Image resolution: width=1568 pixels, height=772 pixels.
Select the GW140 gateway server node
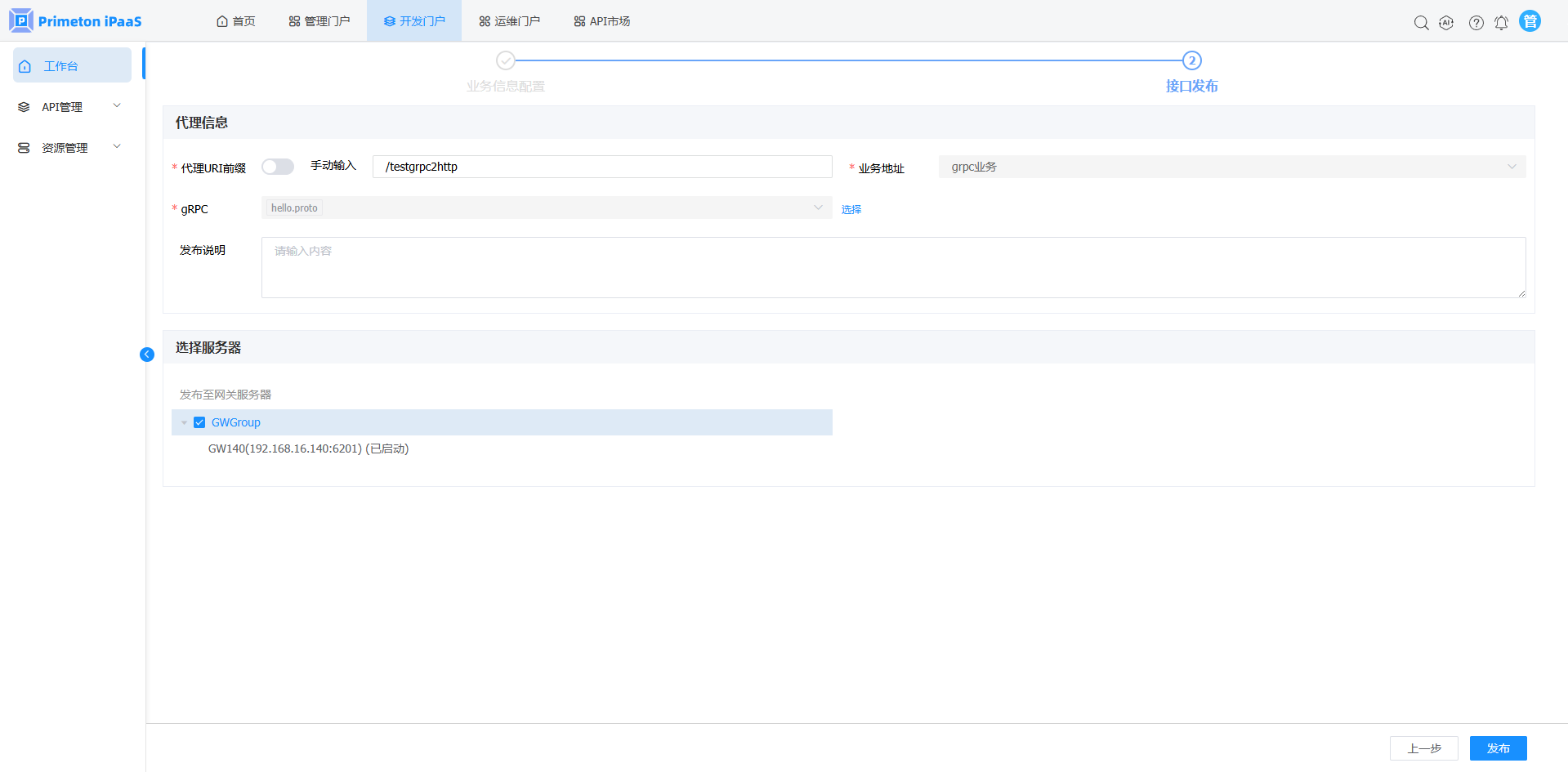pyautogui.click(x=308, y=448)
